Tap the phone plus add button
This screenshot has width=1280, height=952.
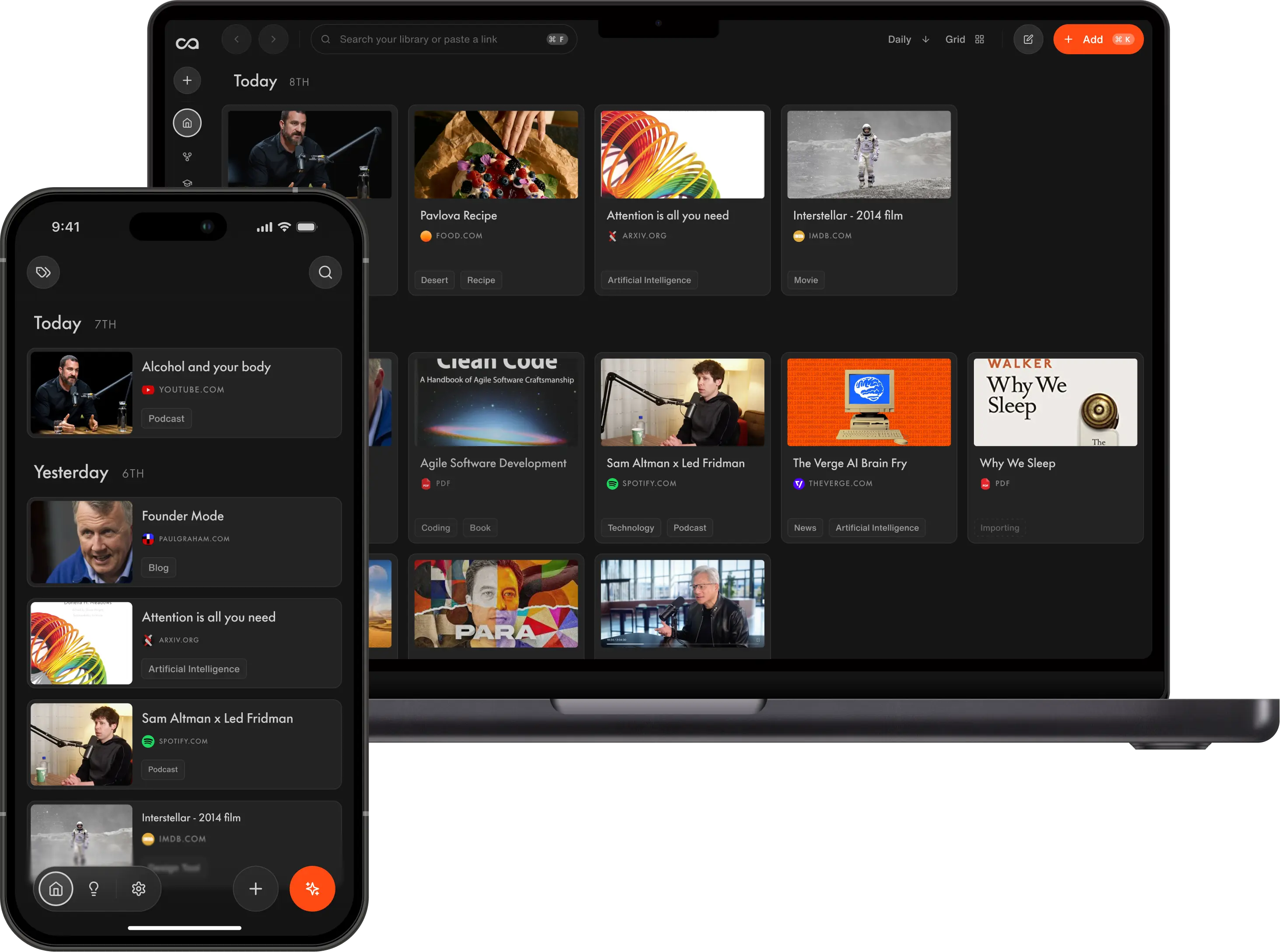[x=255, y=889]
